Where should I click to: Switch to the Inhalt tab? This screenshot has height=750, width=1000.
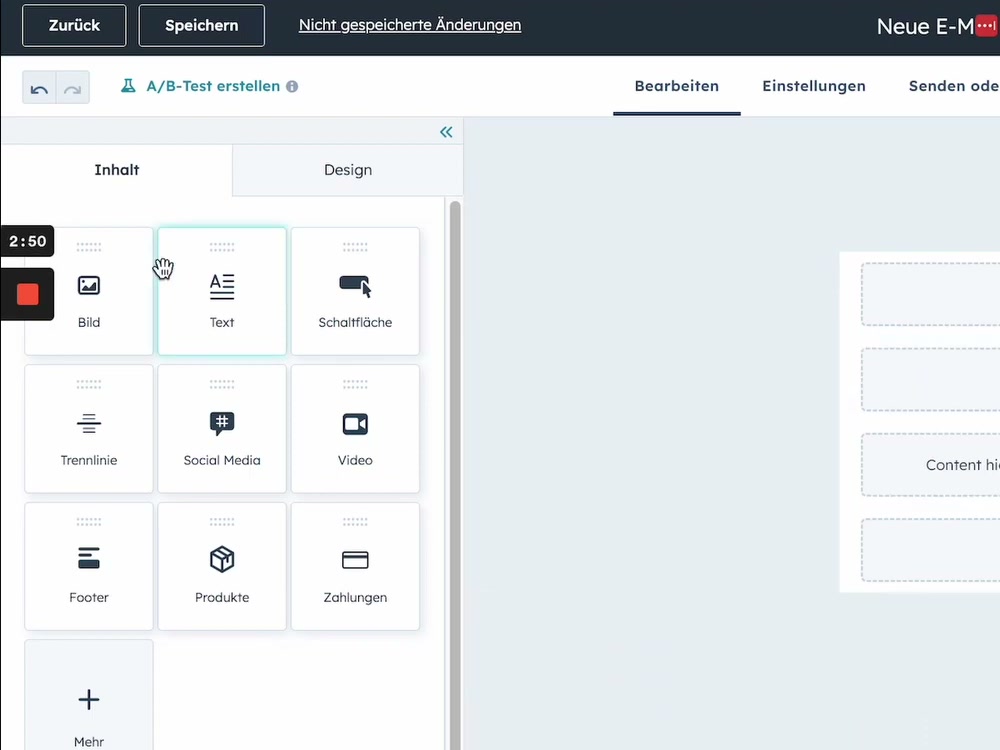coord(116,170)
